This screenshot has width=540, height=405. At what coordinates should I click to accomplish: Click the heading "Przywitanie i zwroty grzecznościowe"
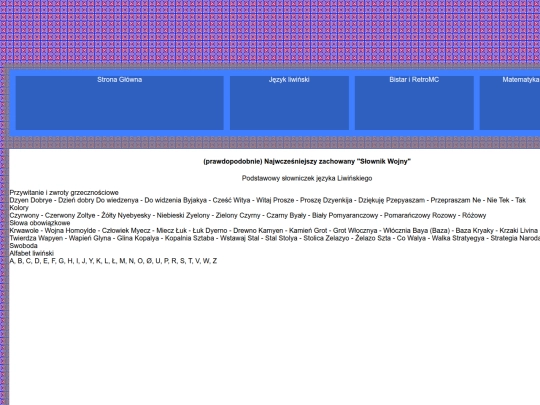[64, 193]
